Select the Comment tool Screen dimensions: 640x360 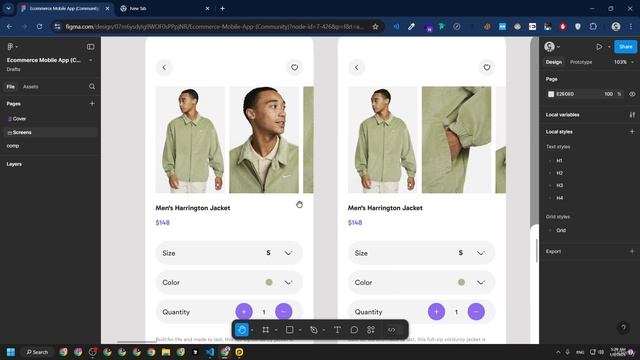354,329
